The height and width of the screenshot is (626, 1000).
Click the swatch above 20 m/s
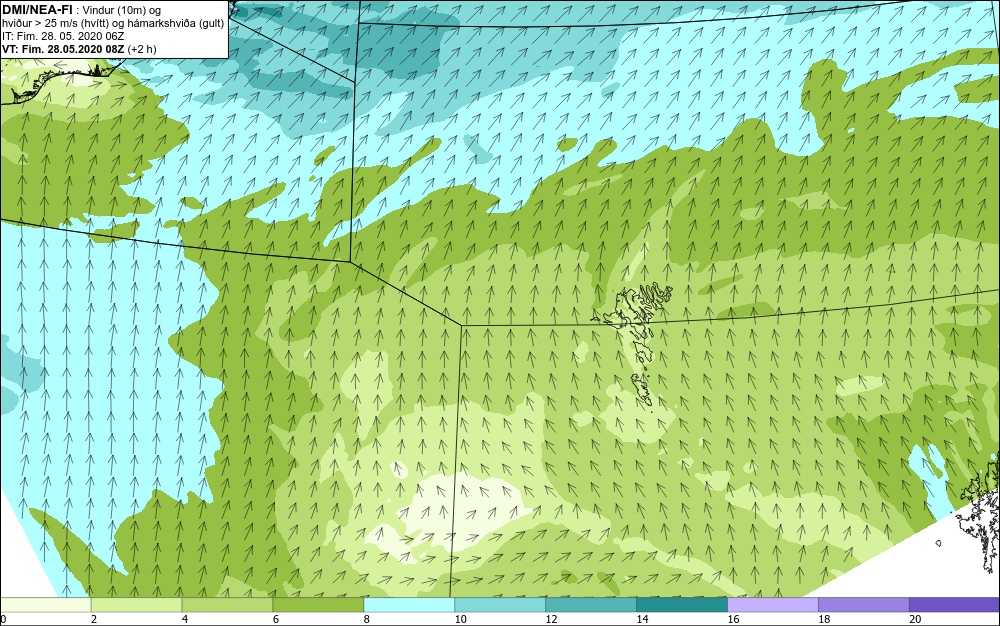point(955,605)
